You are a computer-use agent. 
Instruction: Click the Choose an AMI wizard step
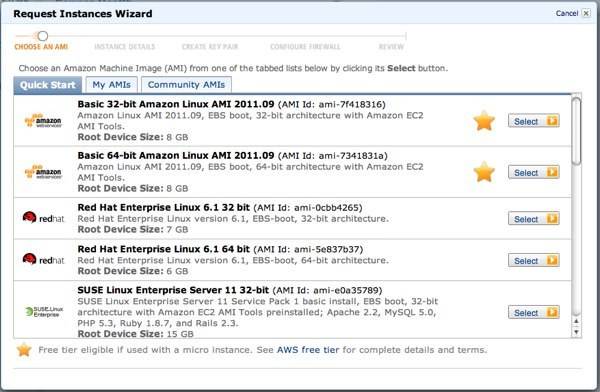(x=41, y=47)
